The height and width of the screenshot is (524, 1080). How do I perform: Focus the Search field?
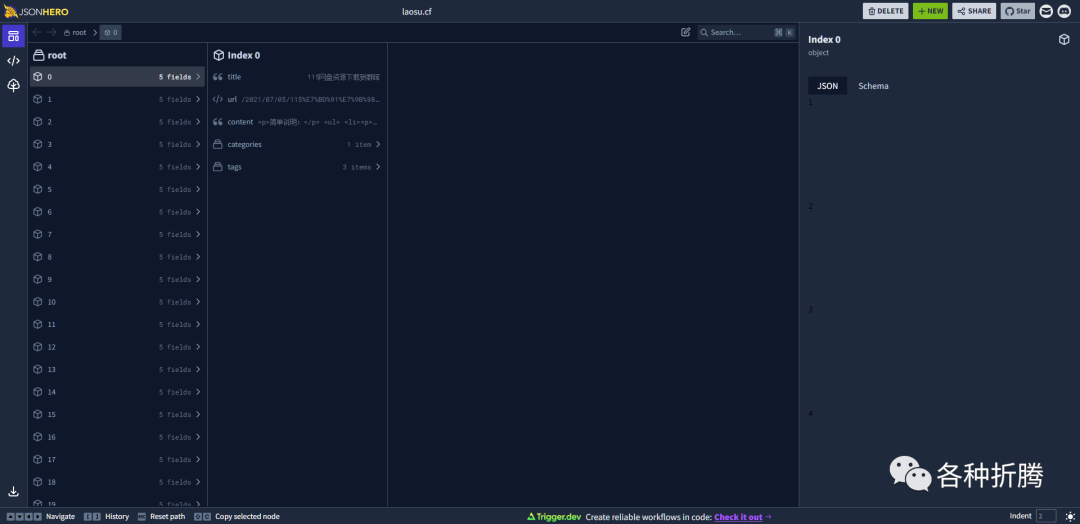tap(746, 32)
